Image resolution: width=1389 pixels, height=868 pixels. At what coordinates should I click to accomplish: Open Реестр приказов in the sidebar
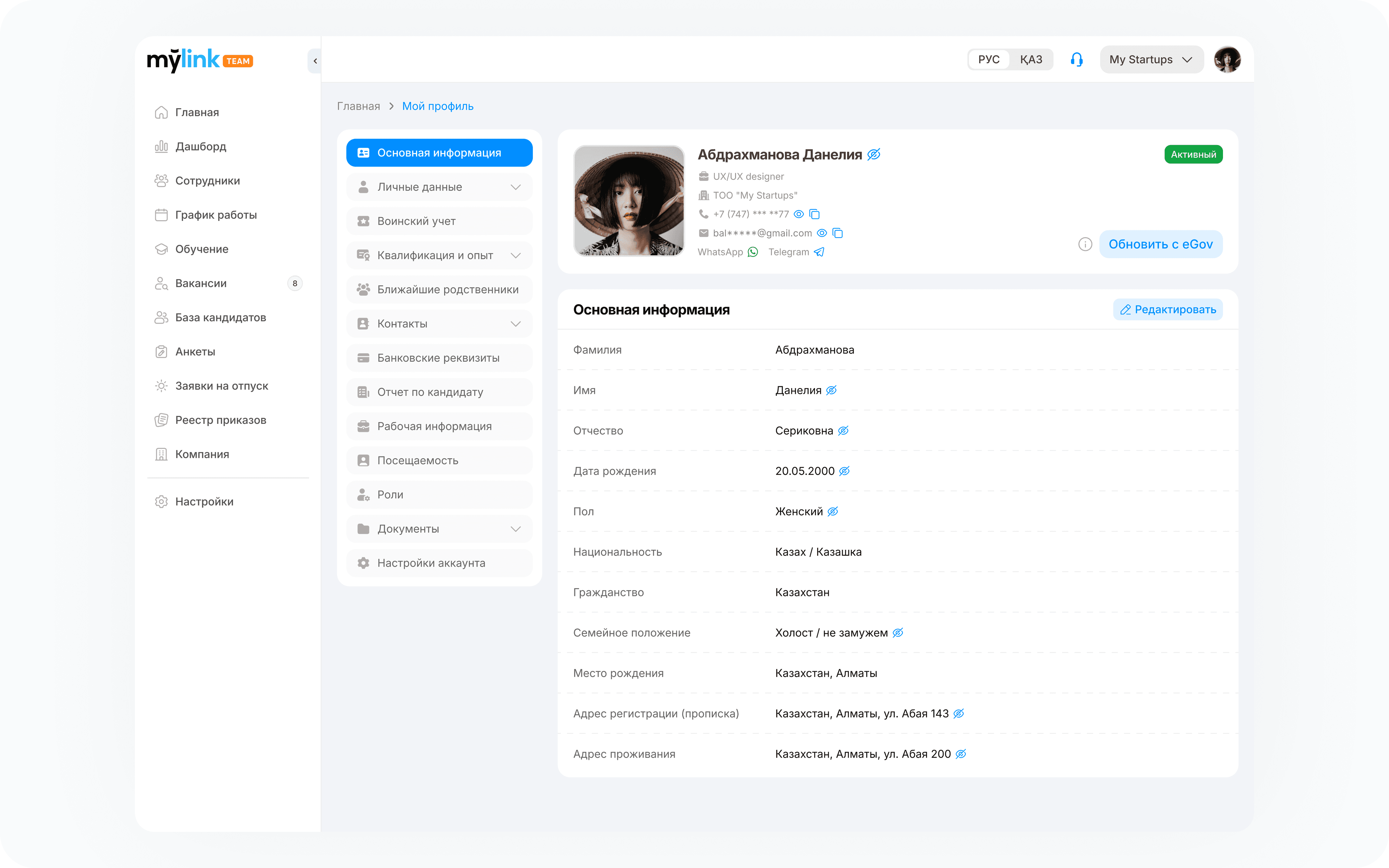[x=229, y=420]
